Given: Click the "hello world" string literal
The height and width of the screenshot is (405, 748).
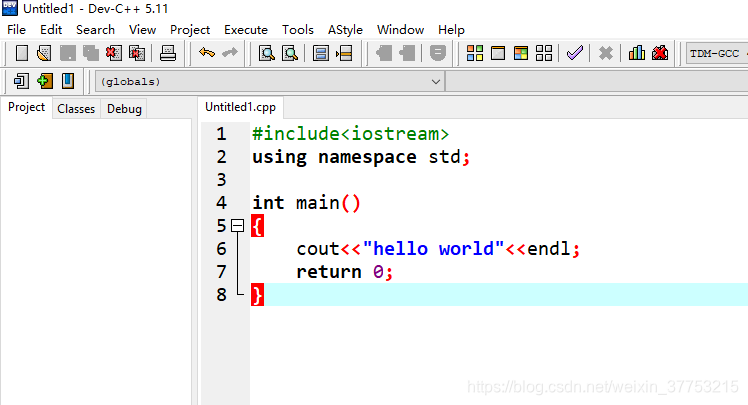Looking at the screenshot, I should pyautogui.click(x=433, y=249).
